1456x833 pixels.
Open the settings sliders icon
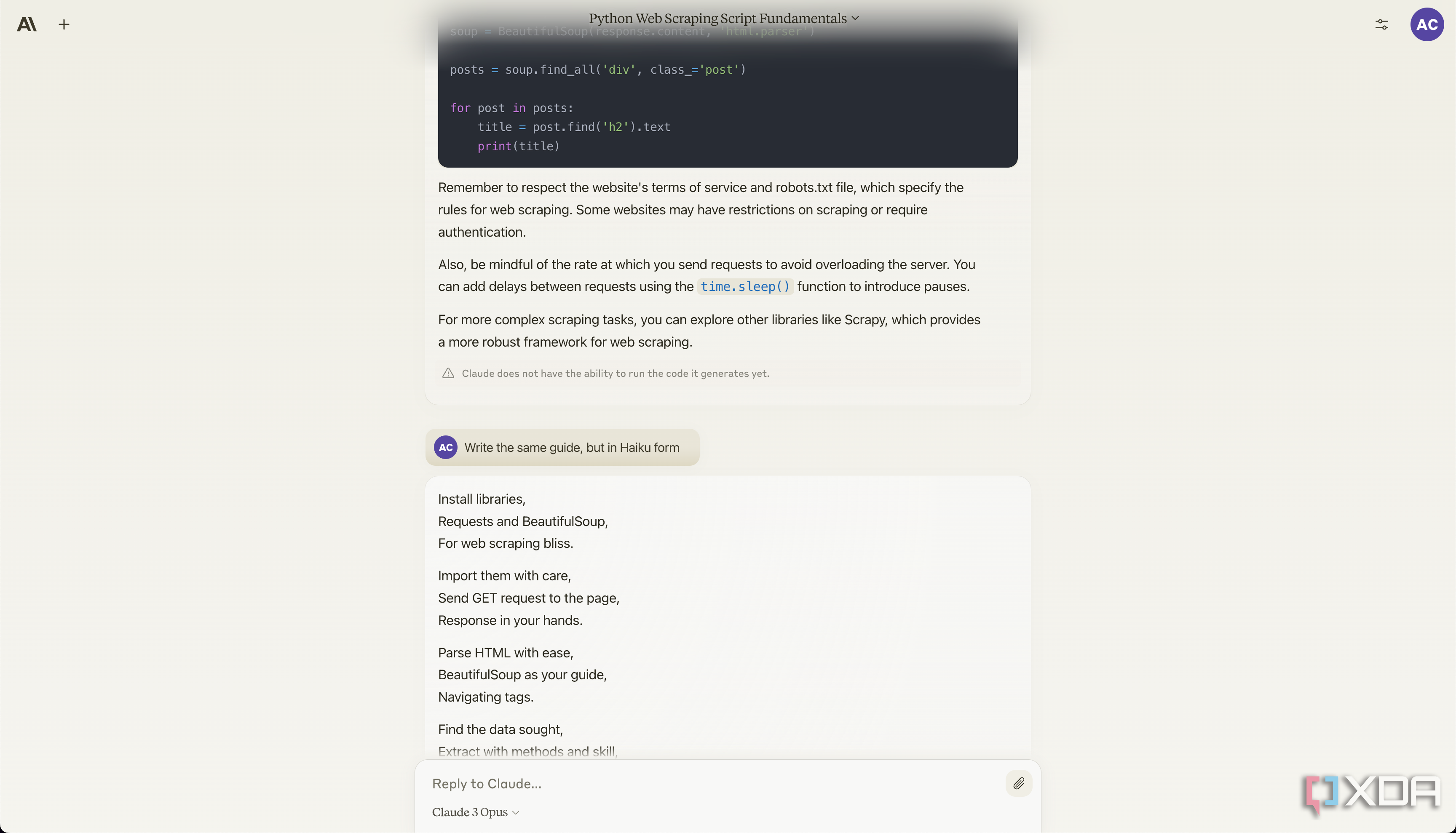click(1381, 24)
